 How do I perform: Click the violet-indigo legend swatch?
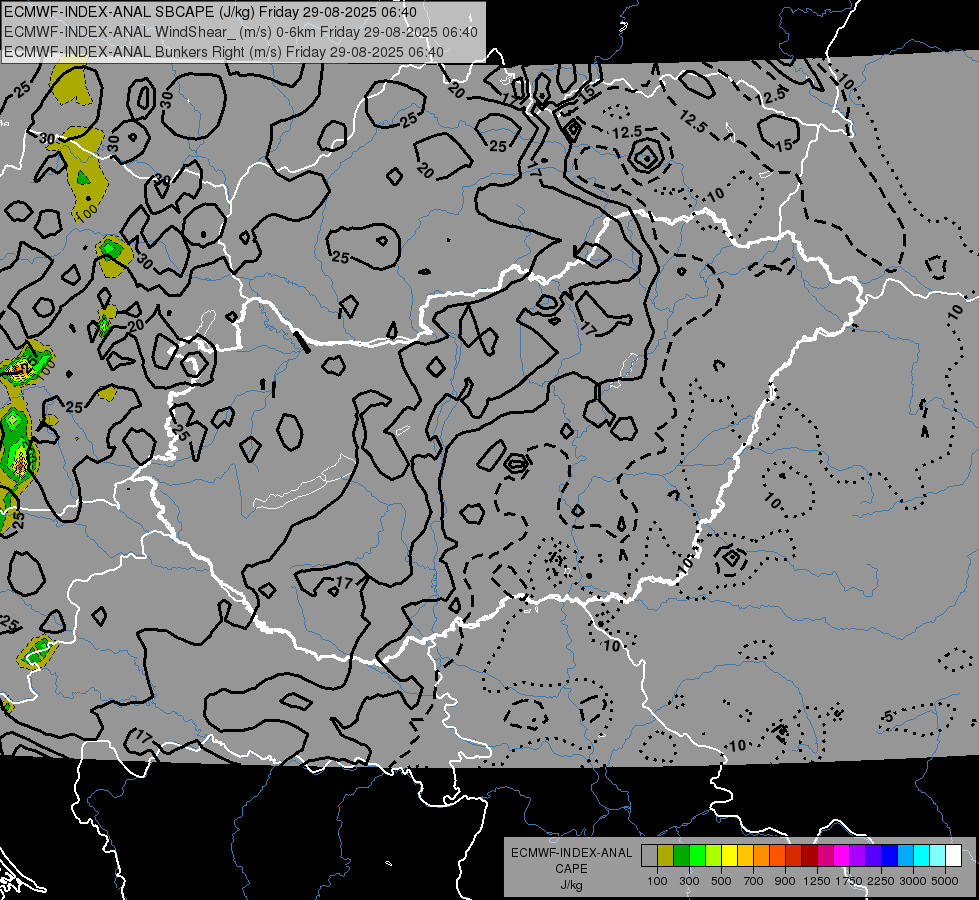pyautogui.click(x=873, y=856)
